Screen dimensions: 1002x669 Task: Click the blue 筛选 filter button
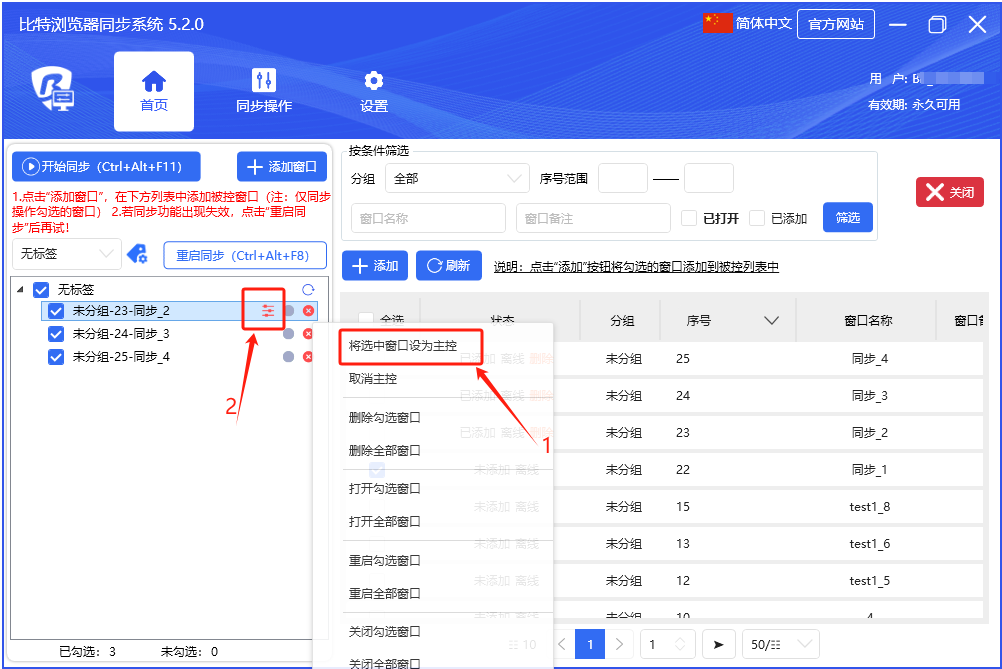(x=847, y=218)
